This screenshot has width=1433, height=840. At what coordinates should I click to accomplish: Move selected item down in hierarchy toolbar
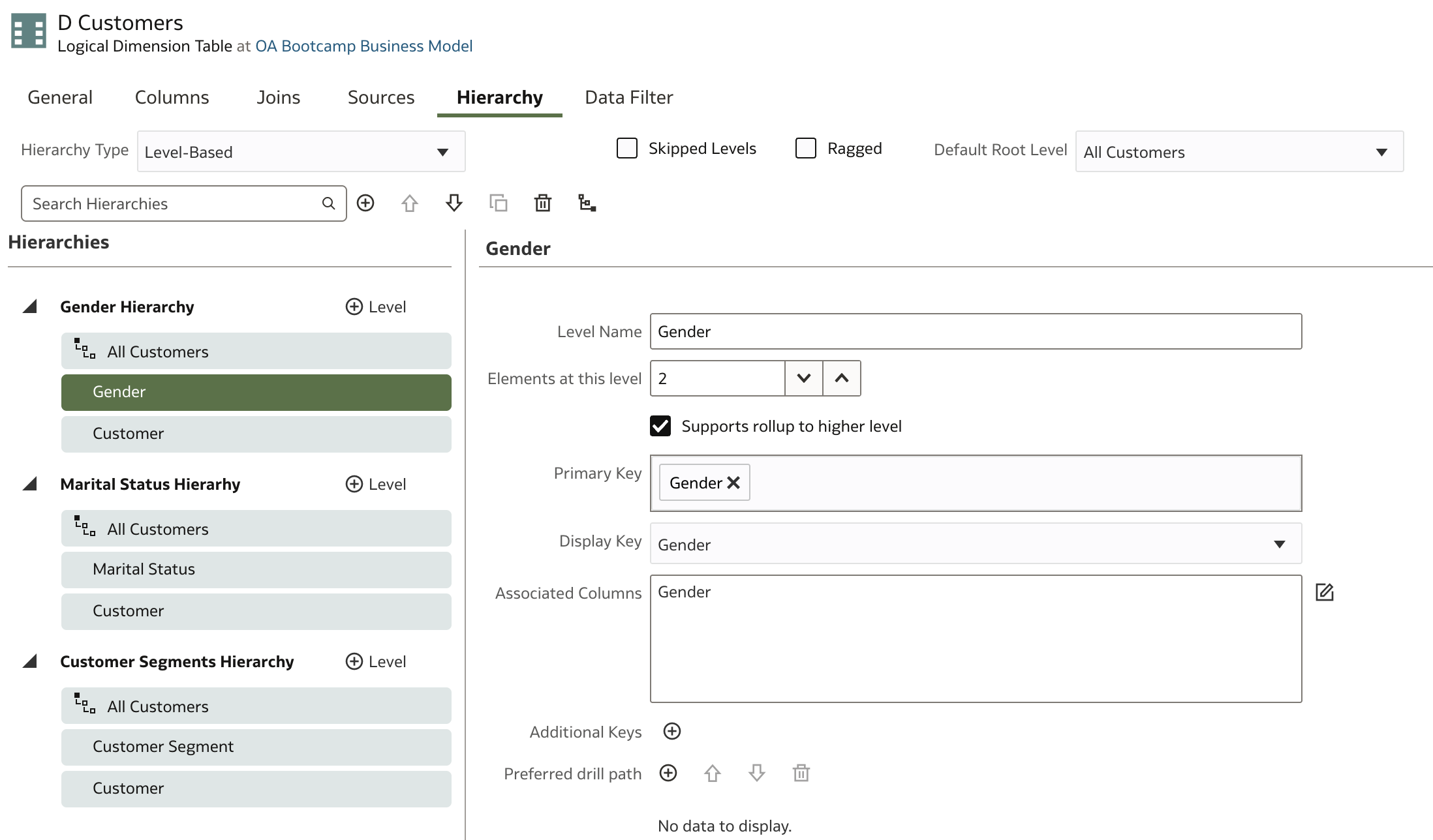coord(454,203)
